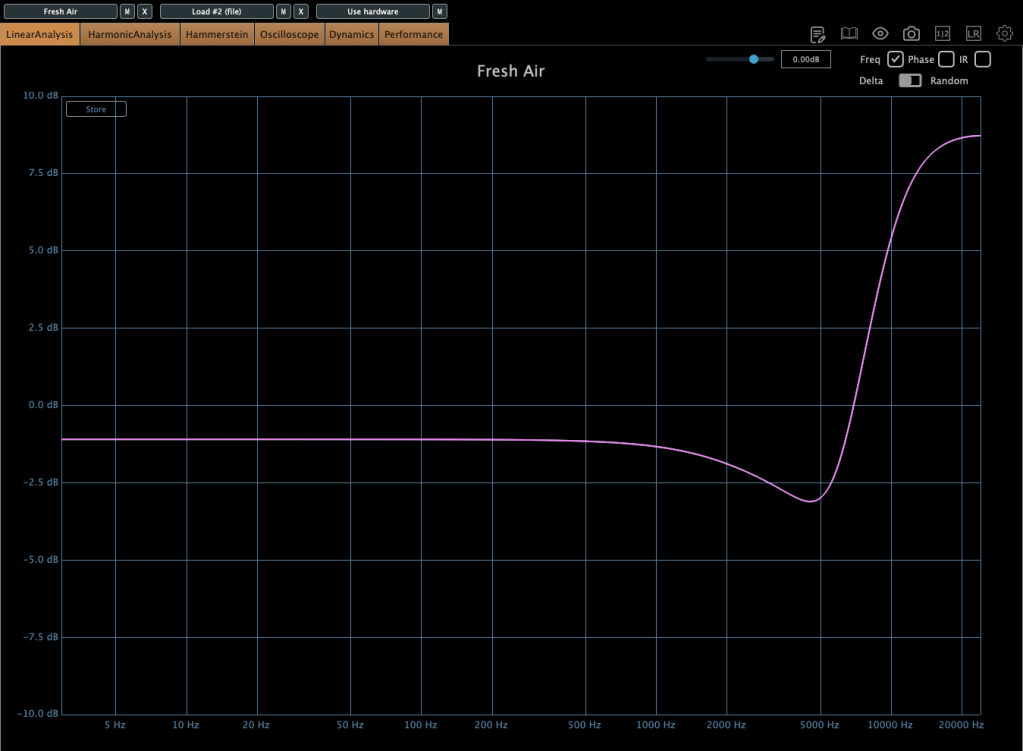The width and height of the screenshot is (1023, 751).
Task: Open the Use hardware slot
Action: point(372,12)
